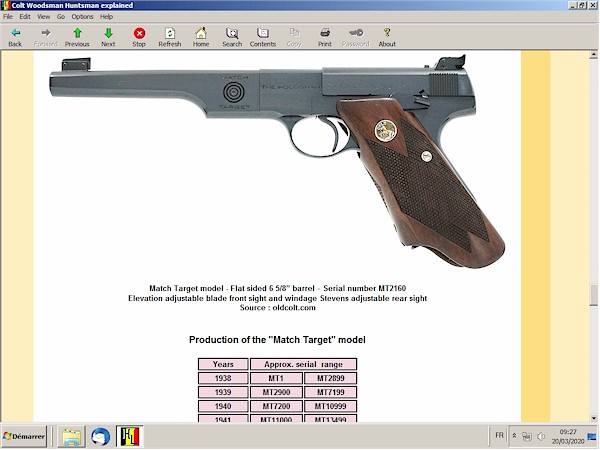Image resolution: width=600 pixels, height=450 pixels.
Task: Select the 1938 table cell
Action: pos(223,378)
